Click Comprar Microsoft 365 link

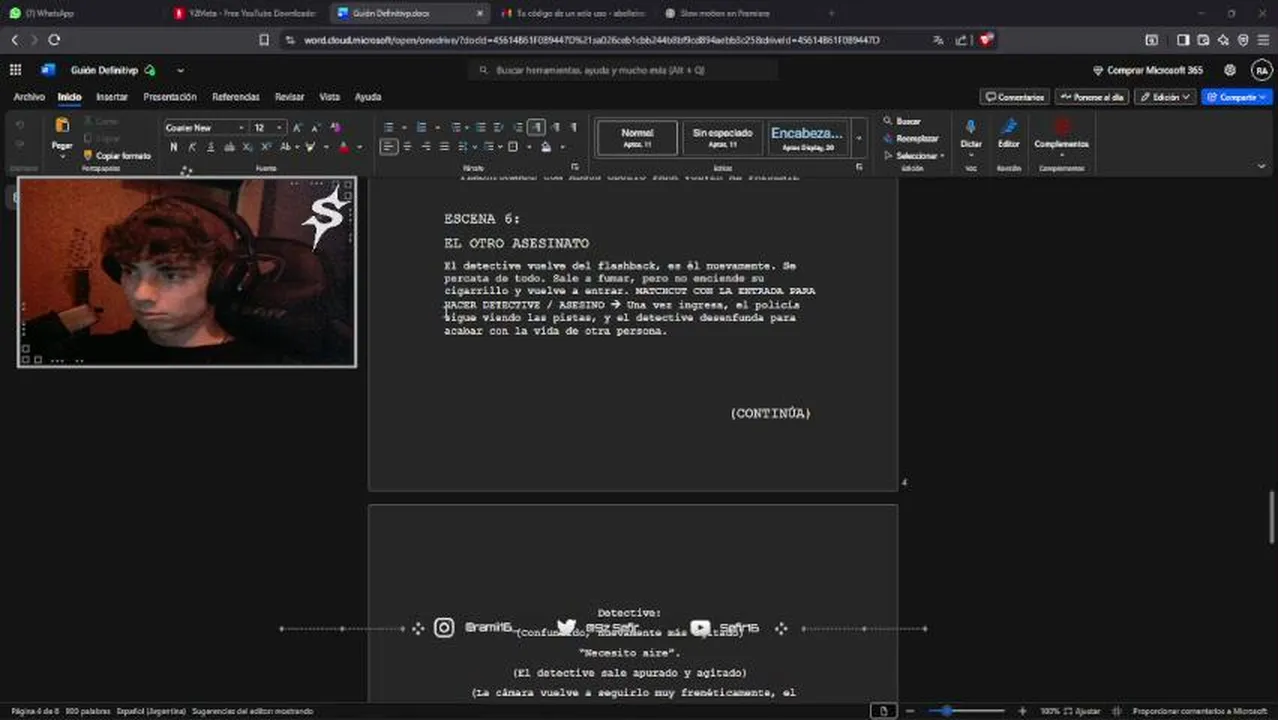coord(1147,70)
